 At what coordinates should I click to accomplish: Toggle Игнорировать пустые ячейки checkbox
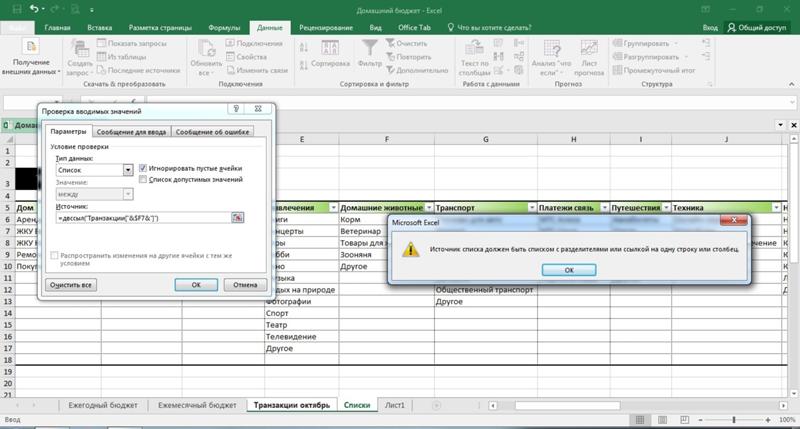click(x=143, y=169)
